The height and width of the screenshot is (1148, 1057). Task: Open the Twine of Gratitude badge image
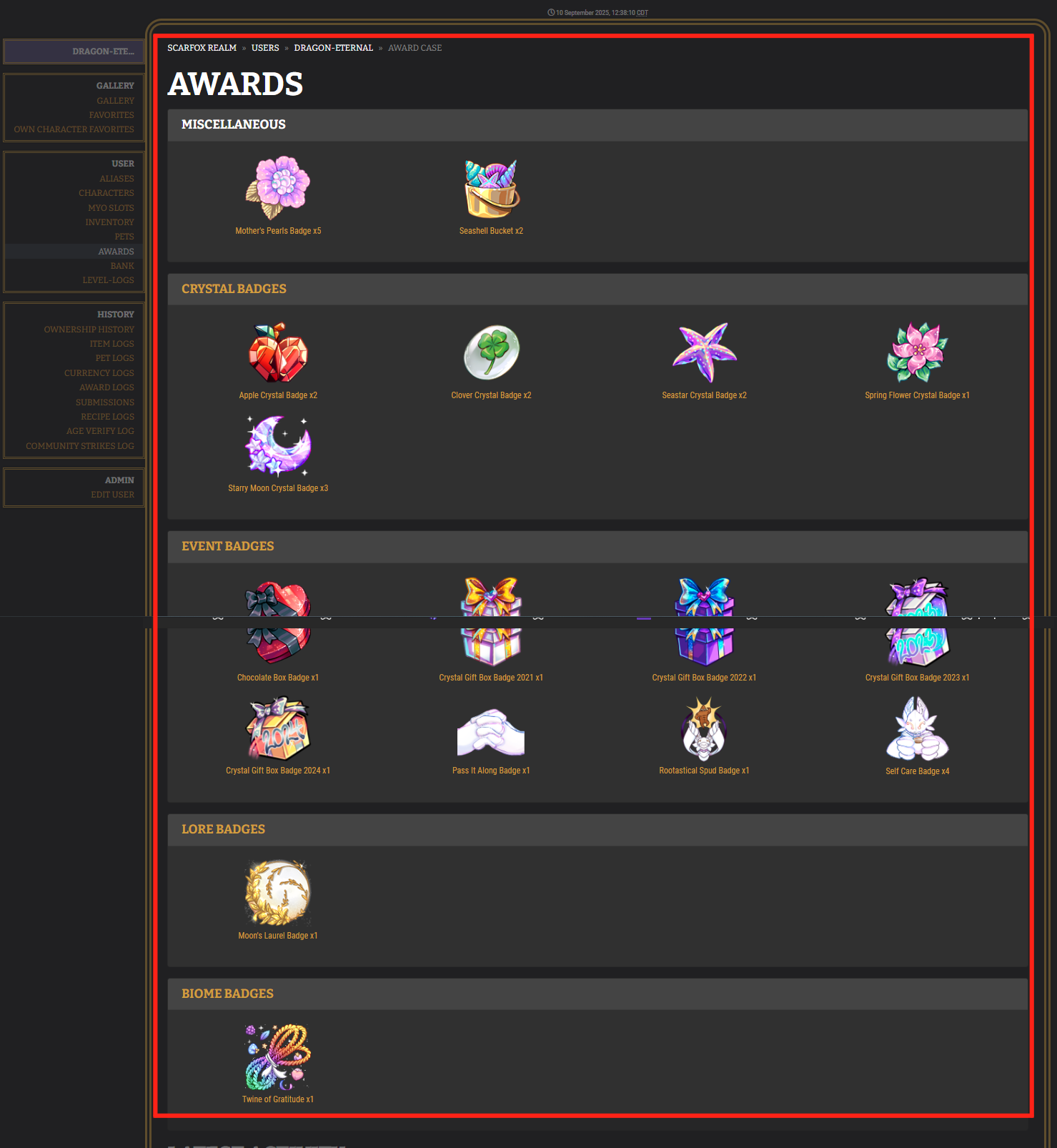pyautogui.click(x=278, y=1057)
